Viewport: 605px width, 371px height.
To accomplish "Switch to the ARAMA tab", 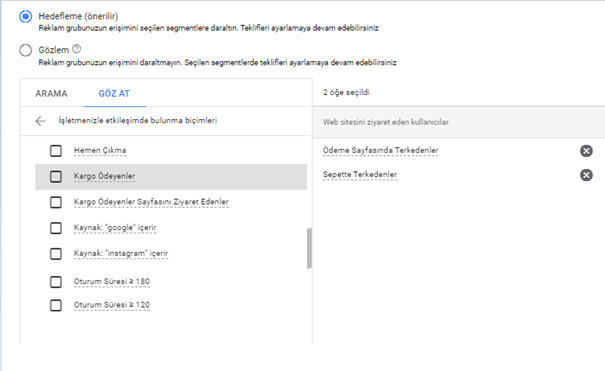I will pyautogui.click(x=51, y=93).
